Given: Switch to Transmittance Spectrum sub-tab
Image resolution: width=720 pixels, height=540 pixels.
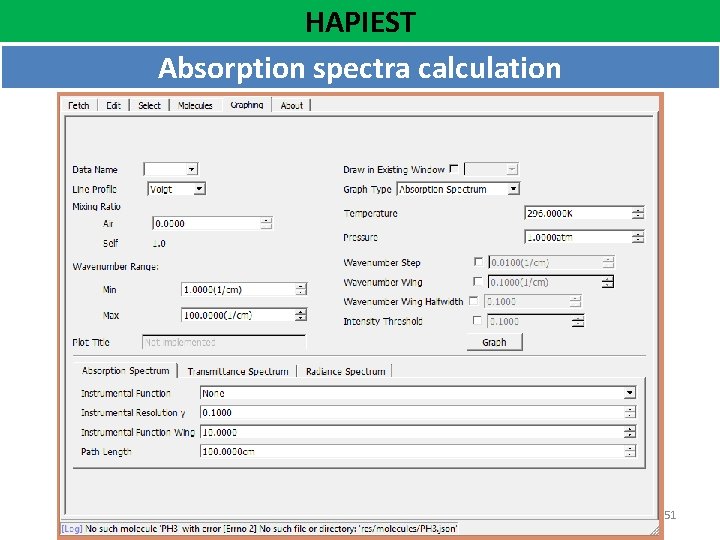Looking at the screenshot, I should (x=238, y=371).
